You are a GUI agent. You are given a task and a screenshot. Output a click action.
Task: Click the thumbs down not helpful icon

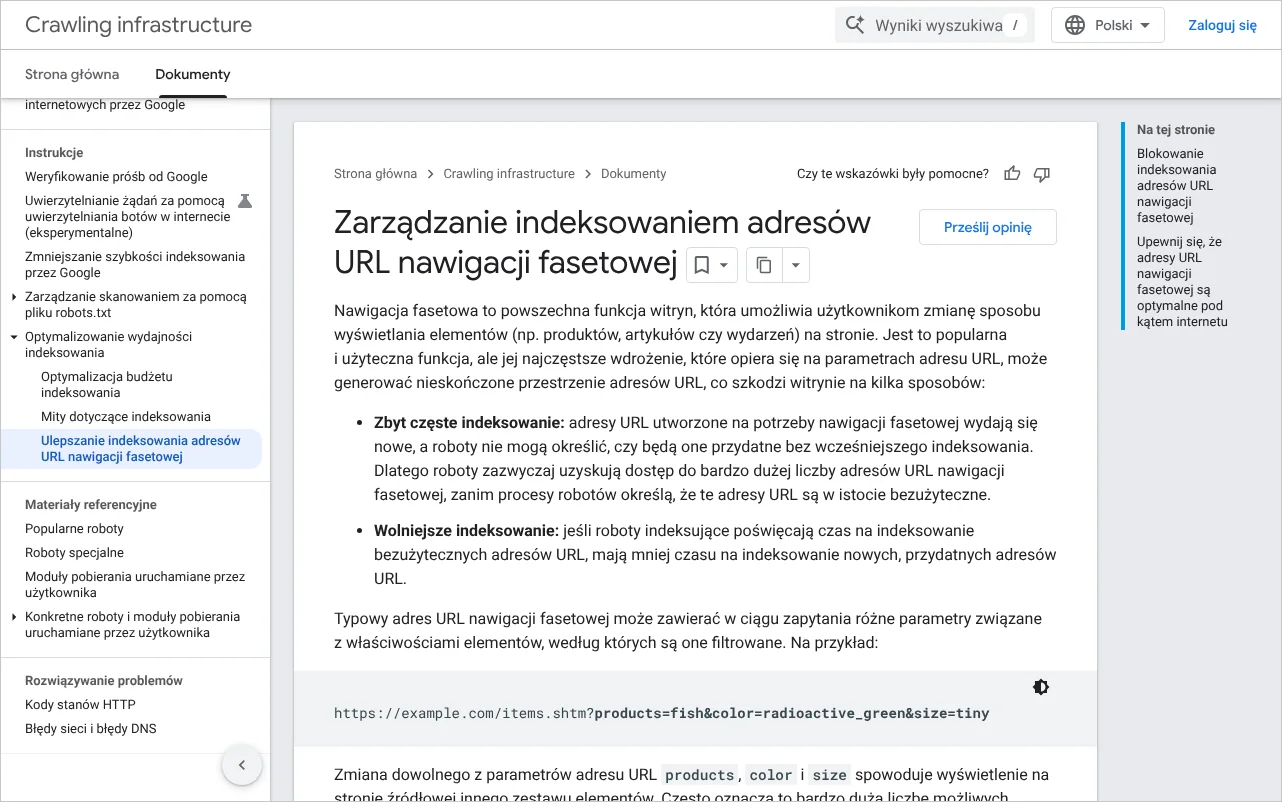1042,174
